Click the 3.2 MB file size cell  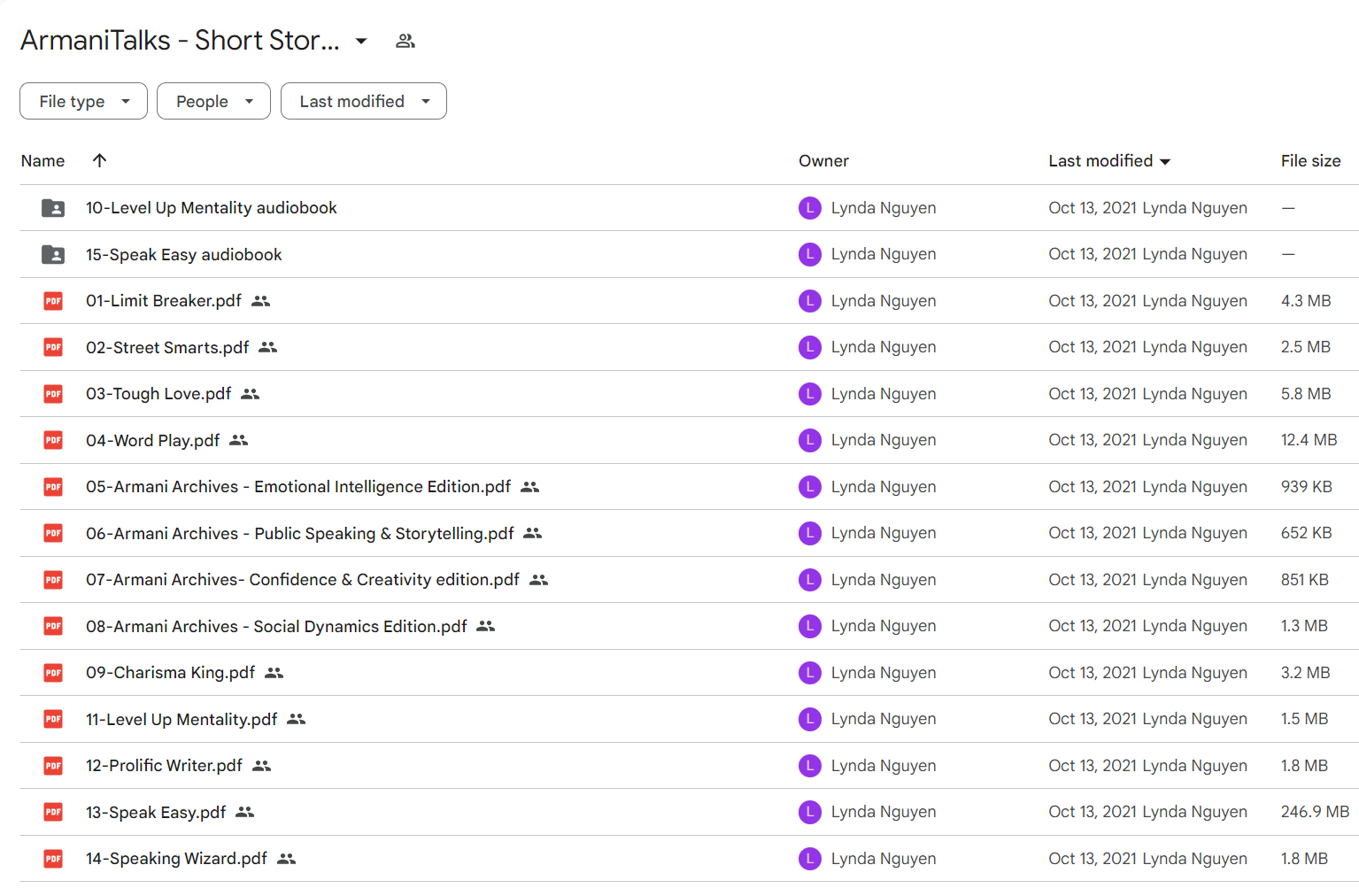tap(1305, 673)
